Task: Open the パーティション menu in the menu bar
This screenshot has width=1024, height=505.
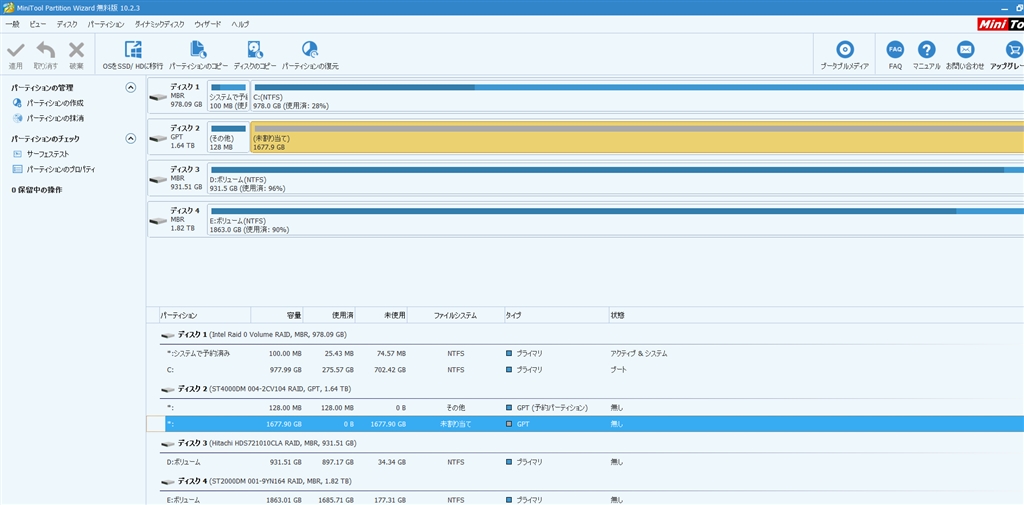Action: point(106,23)
